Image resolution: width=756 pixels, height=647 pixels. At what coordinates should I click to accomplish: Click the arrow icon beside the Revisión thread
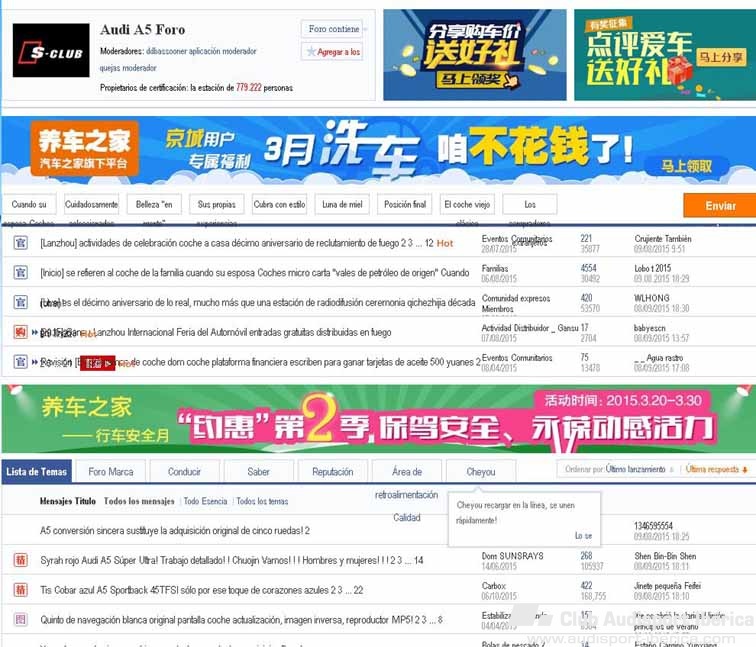[x=35, y=362]
